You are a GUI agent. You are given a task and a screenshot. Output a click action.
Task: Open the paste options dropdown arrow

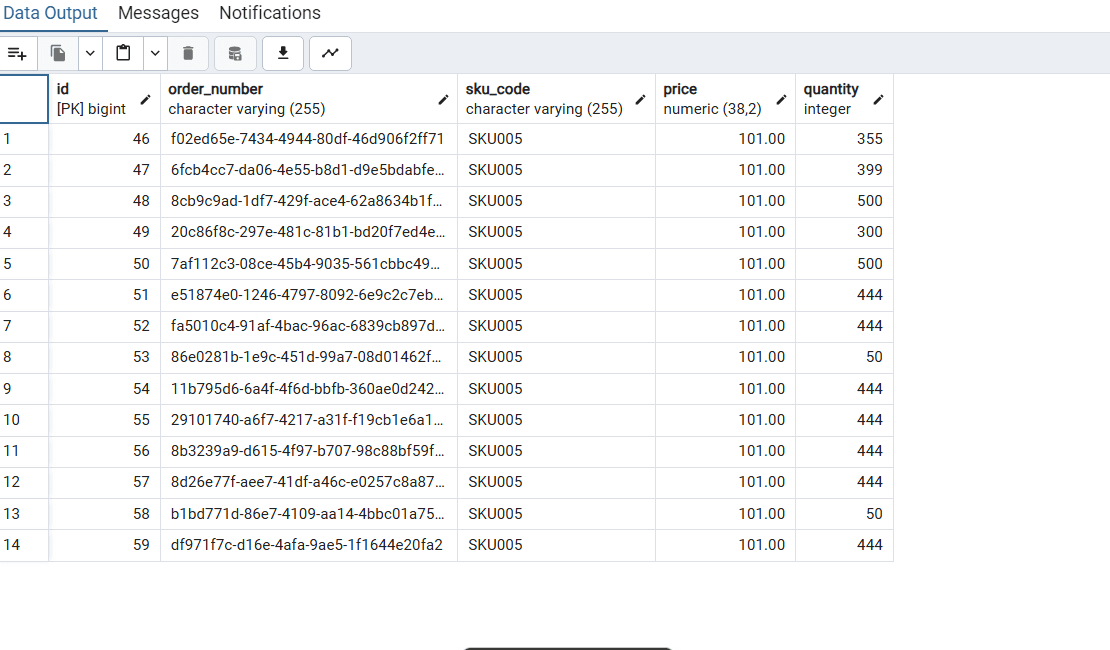155,53
